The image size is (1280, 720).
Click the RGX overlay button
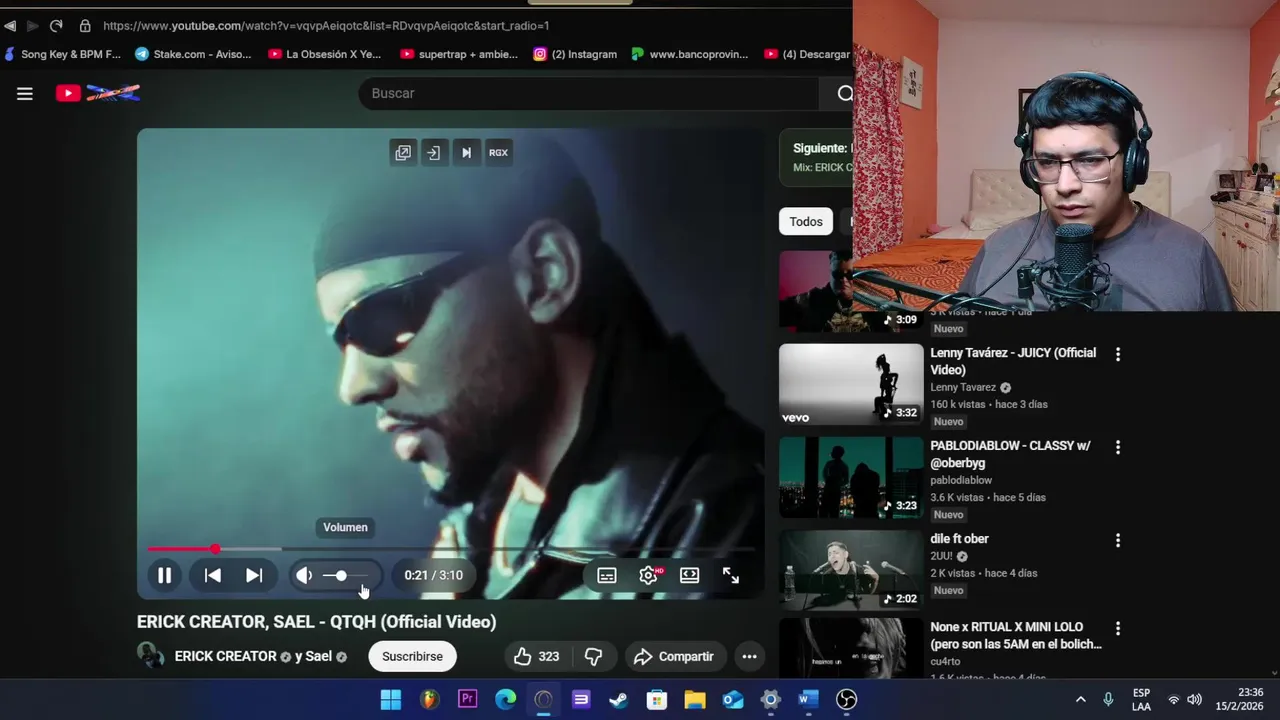[498, 153]
